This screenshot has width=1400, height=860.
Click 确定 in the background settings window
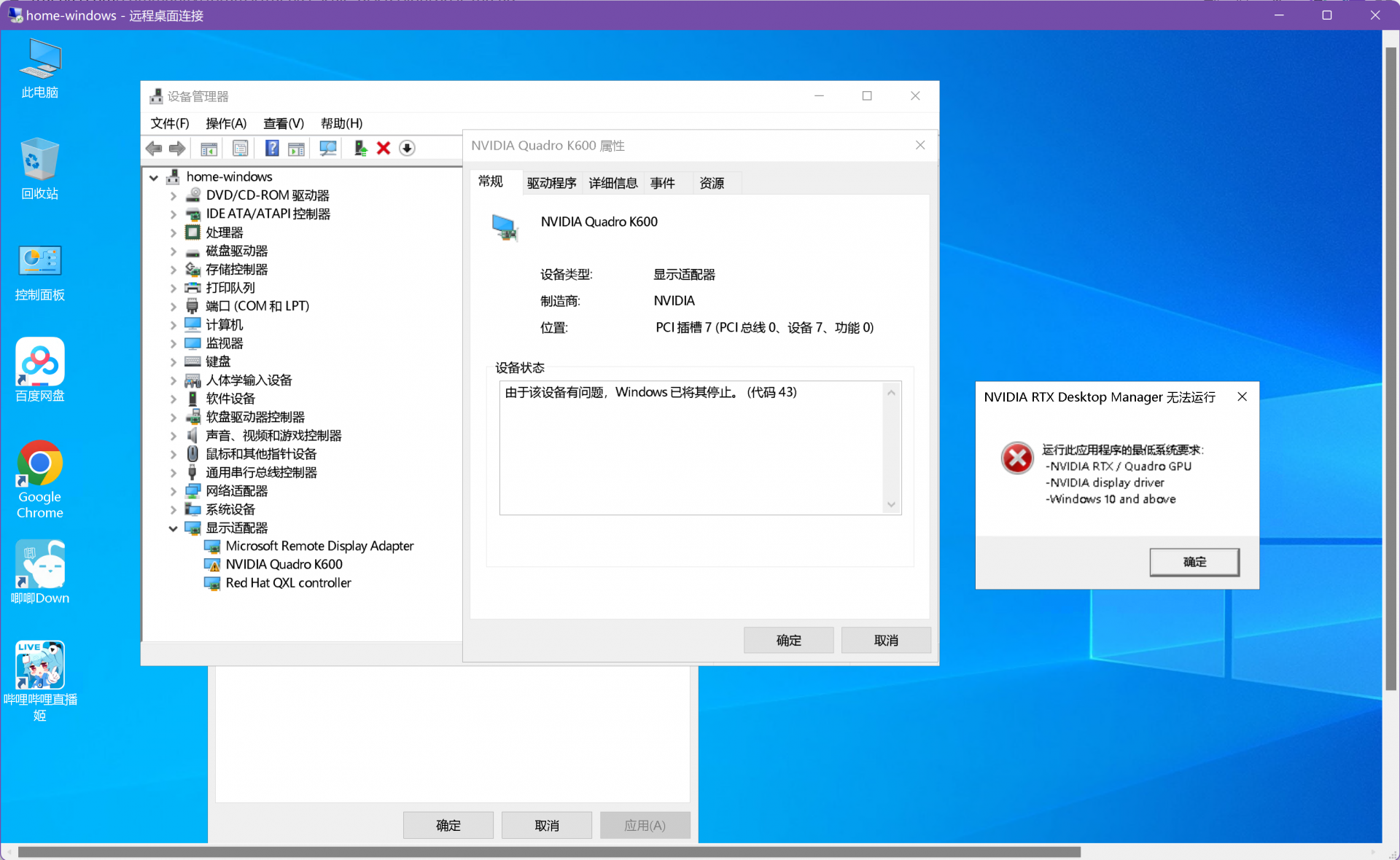pyautogui.click(x=448, y=825)
